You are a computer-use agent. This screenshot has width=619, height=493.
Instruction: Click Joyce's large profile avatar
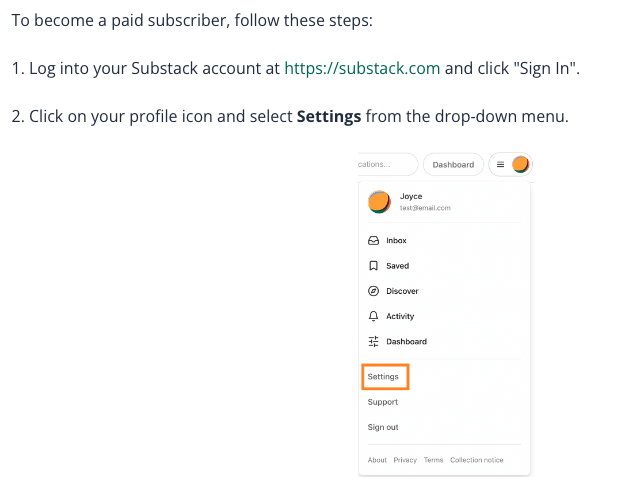click(x=379, y=201)
